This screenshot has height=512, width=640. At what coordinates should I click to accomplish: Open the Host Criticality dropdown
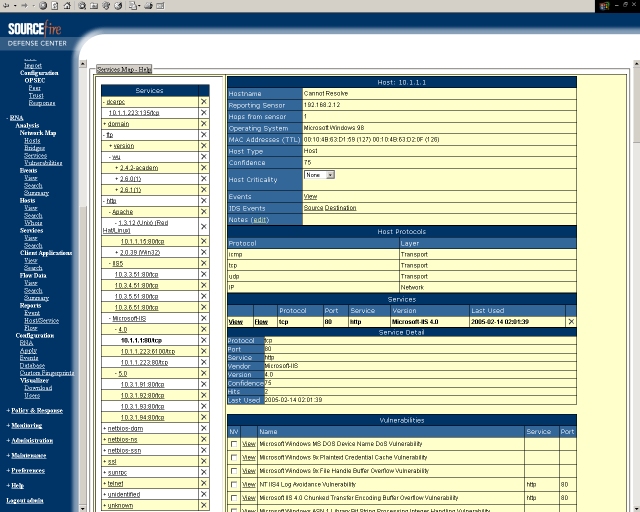[x=319, y=175]
